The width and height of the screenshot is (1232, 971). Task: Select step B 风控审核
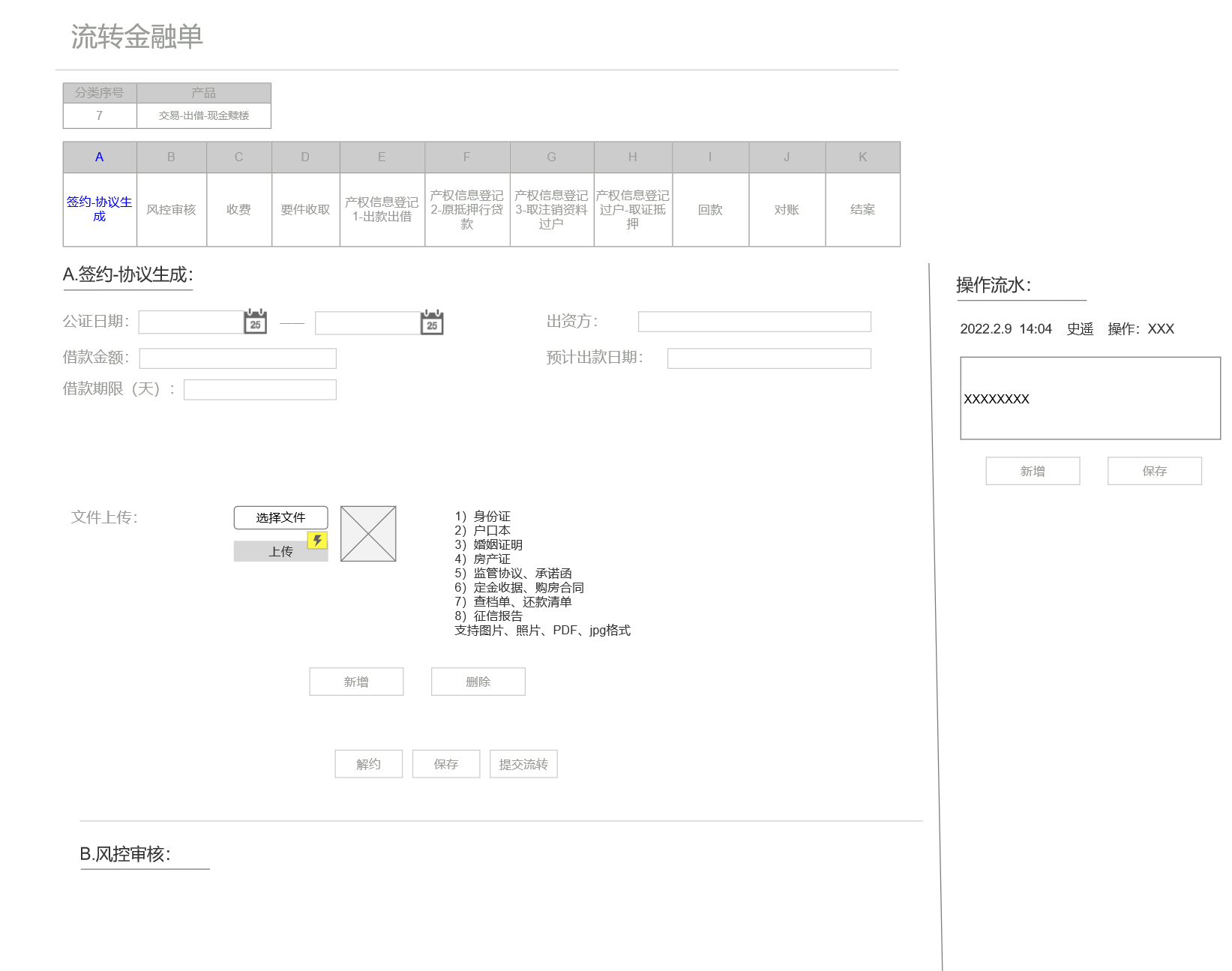click(x=172, y=209)
